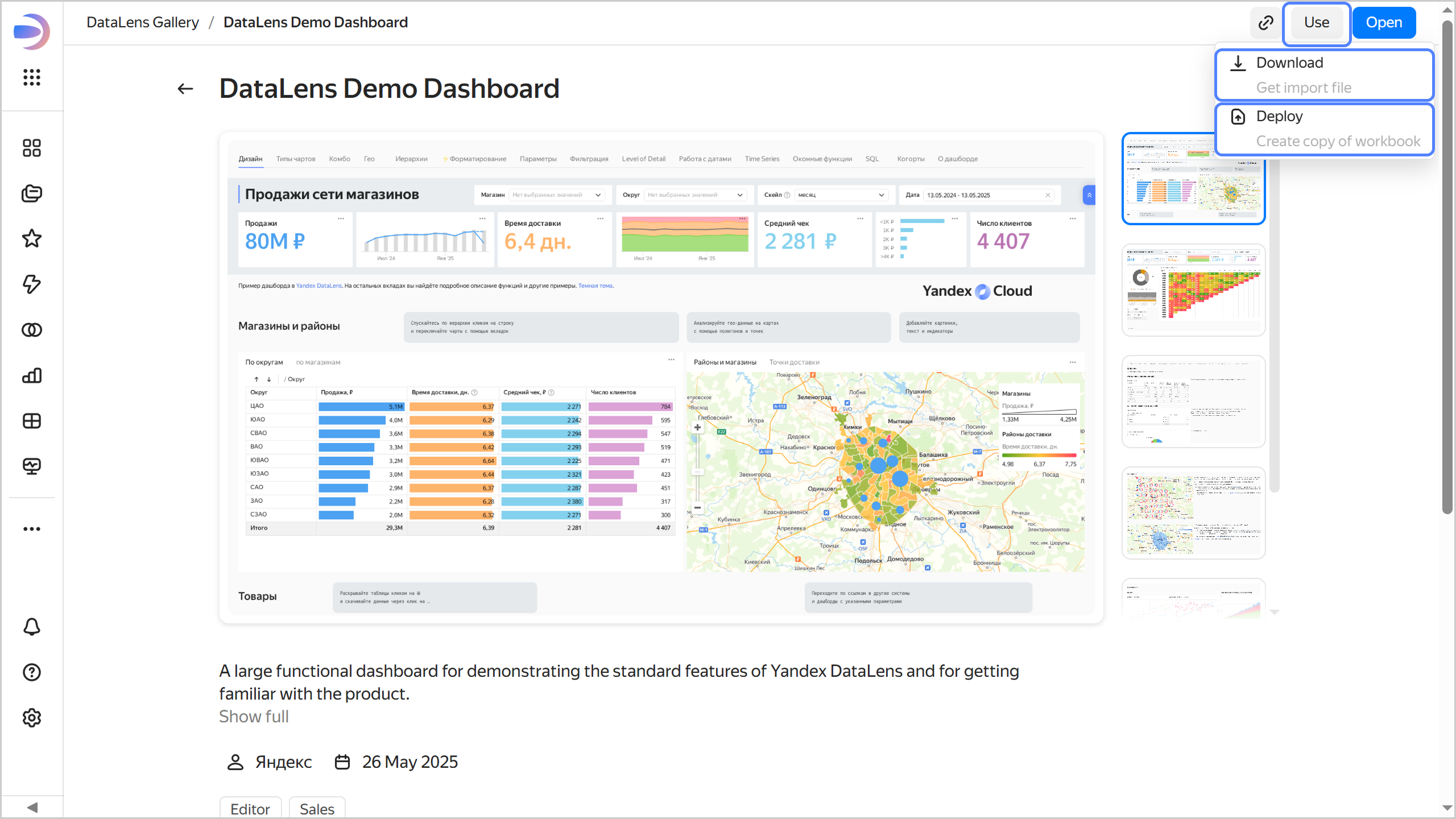Collapse the sidebar with bottom arrow
Image resolution: width=1456 pixels, height=819 pixels.
(32, 808)
